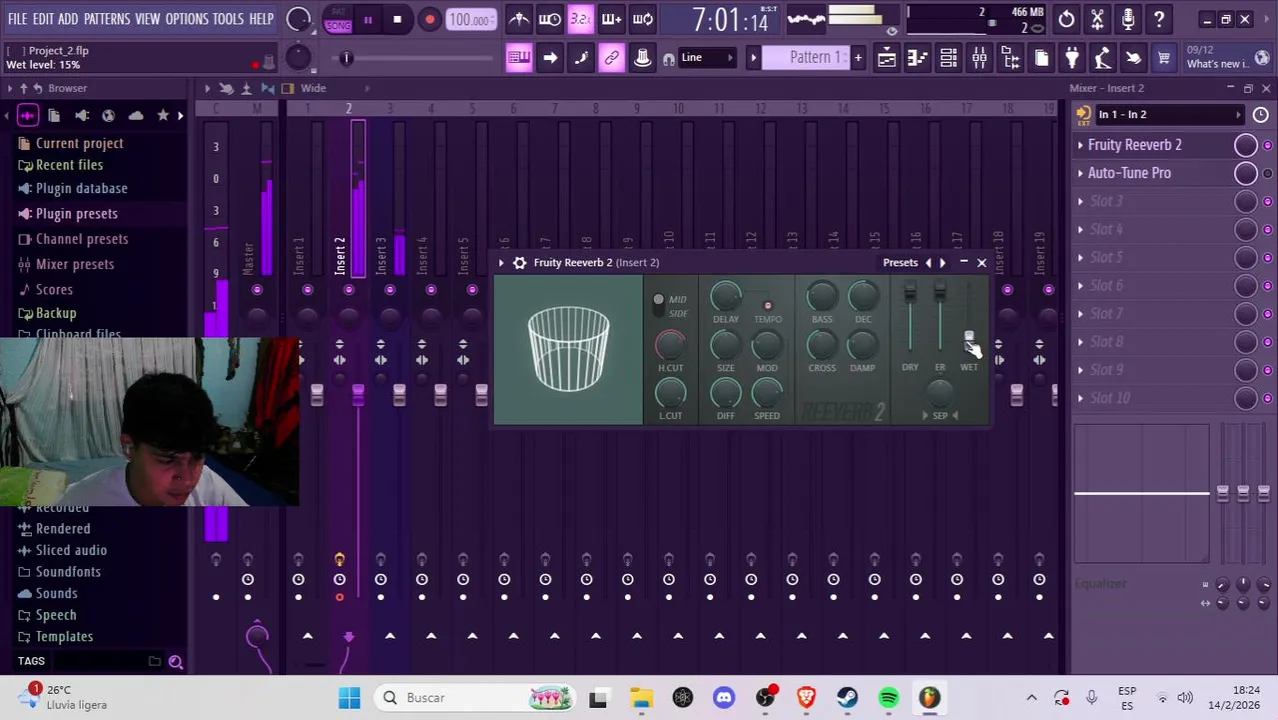Open the Current project browser folder

[x=79, y=144]
